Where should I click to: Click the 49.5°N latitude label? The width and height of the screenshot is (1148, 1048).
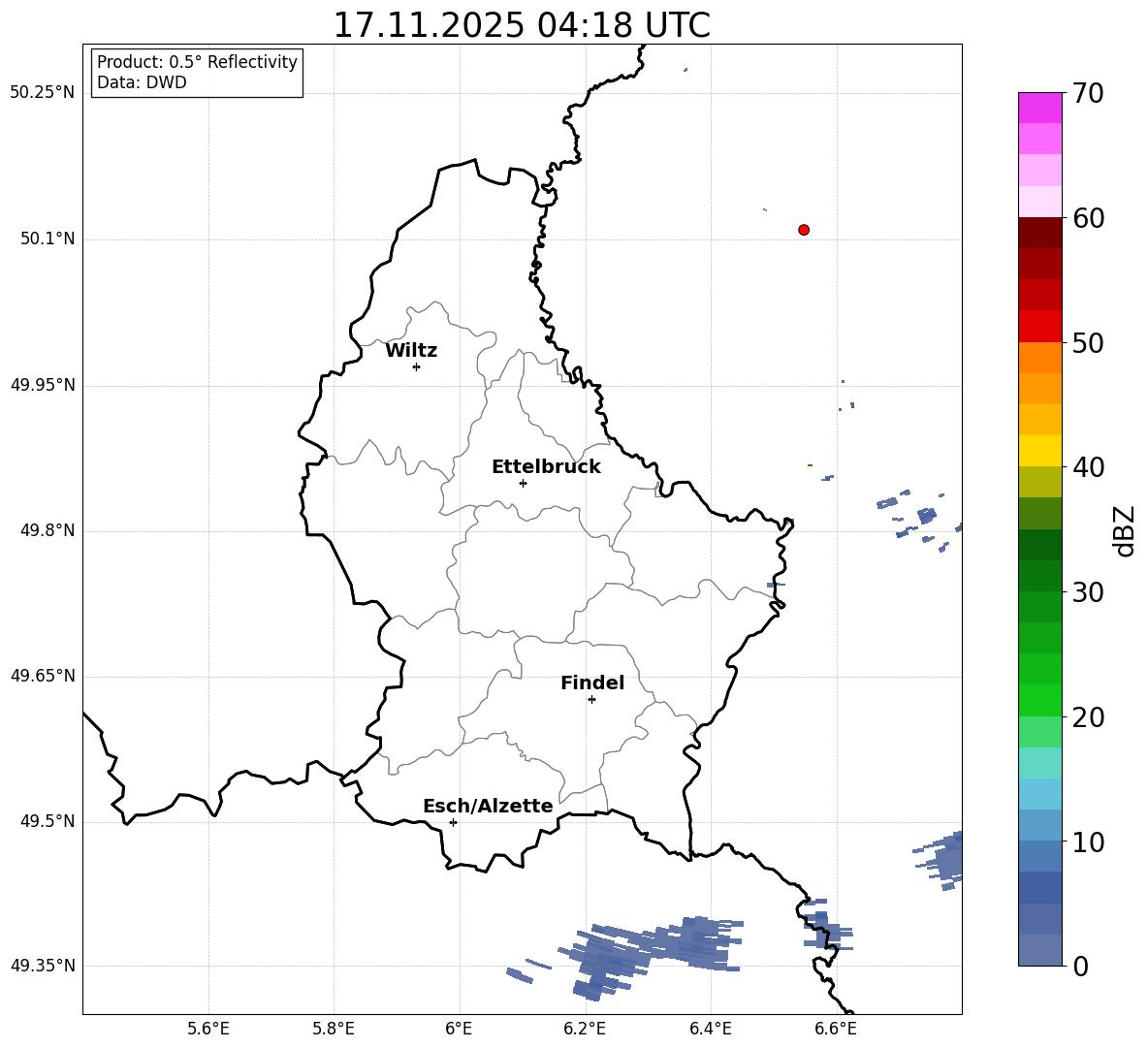click(x=48, y=821)
